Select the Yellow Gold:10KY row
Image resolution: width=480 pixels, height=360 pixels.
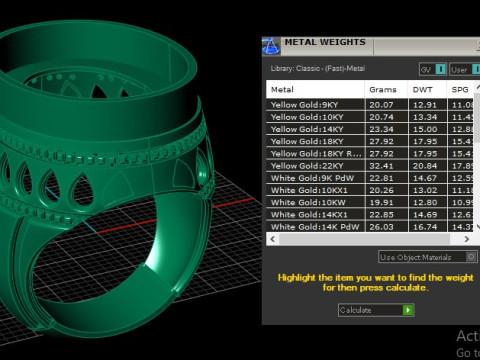370,117
